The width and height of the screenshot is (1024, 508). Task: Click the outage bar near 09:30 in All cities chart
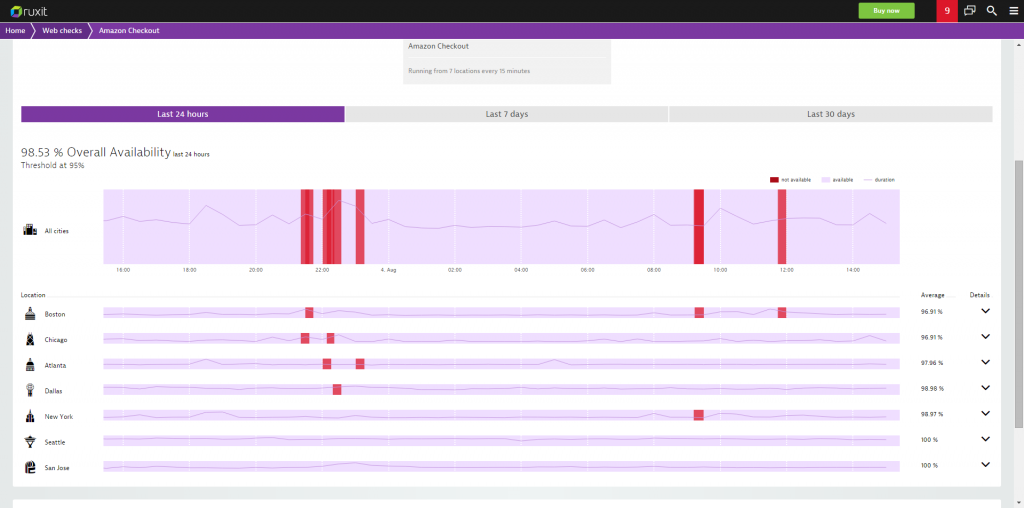coord(699,227)
